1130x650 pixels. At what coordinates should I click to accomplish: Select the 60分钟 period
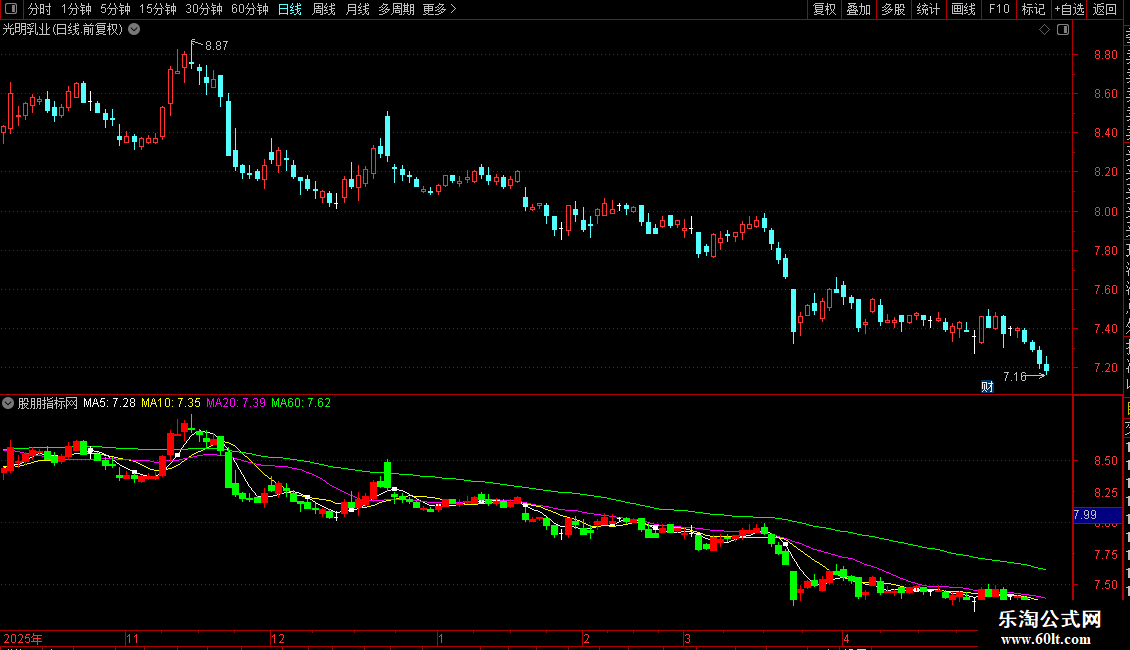pos(250,9)
